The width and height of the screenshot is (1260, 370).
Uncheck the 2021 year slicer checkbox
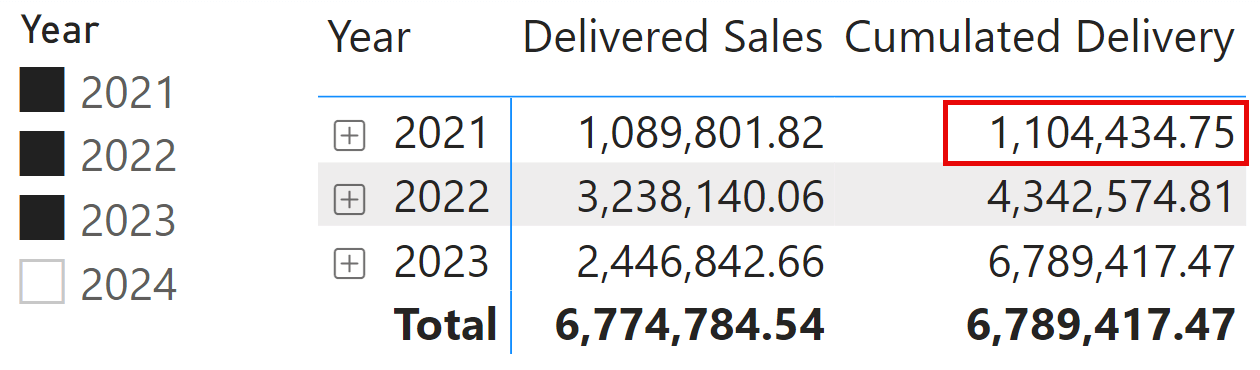pyautogui.click(x=42, y=90)
